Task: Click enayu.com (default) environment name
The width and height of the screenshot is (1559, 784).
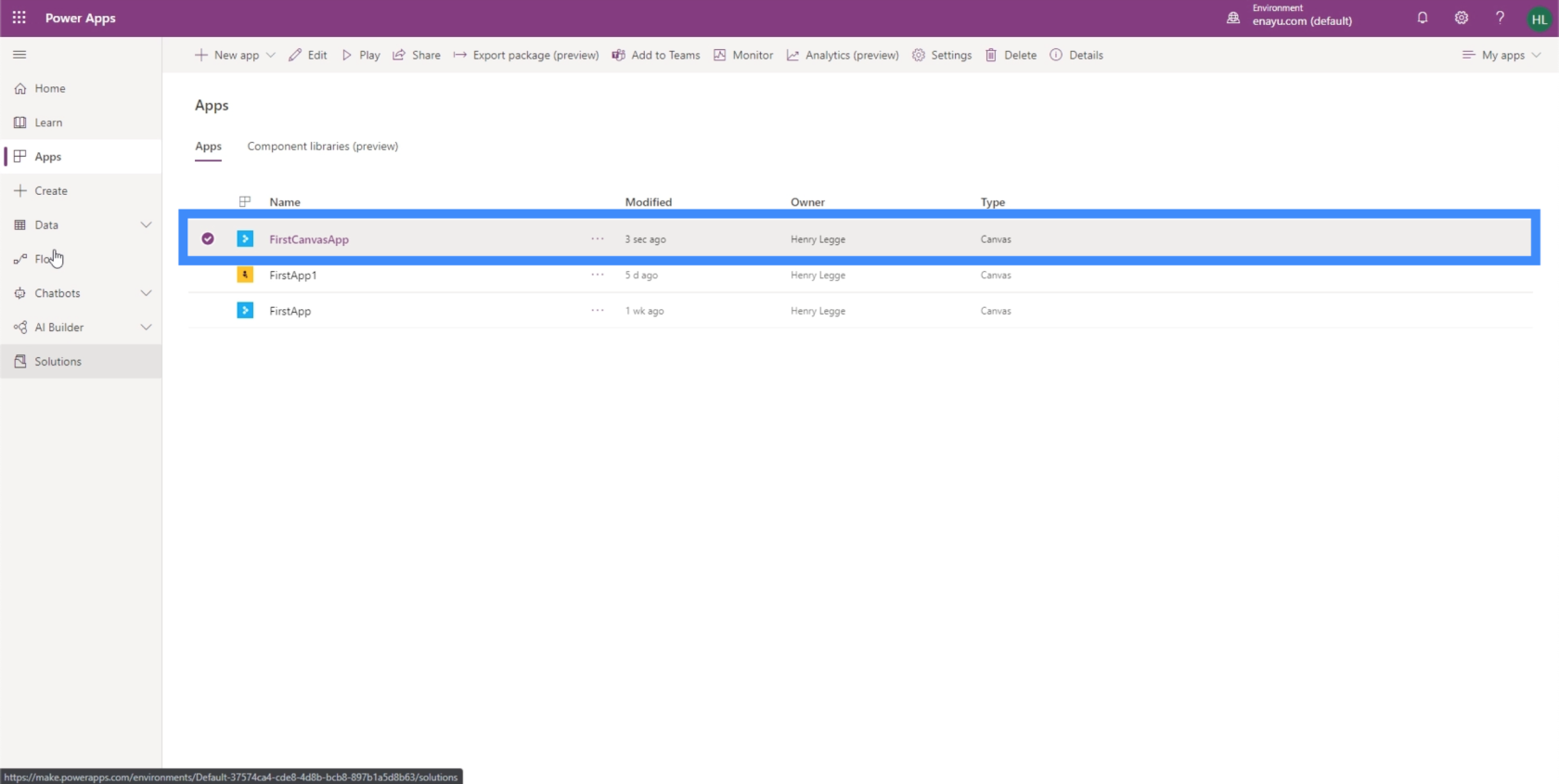Action: (1302, 21)
